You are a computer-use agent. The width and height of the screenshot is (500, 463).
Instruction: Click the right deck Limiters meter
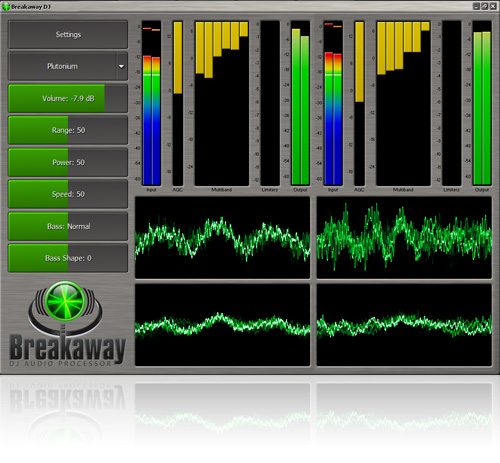tap(452, 103)
